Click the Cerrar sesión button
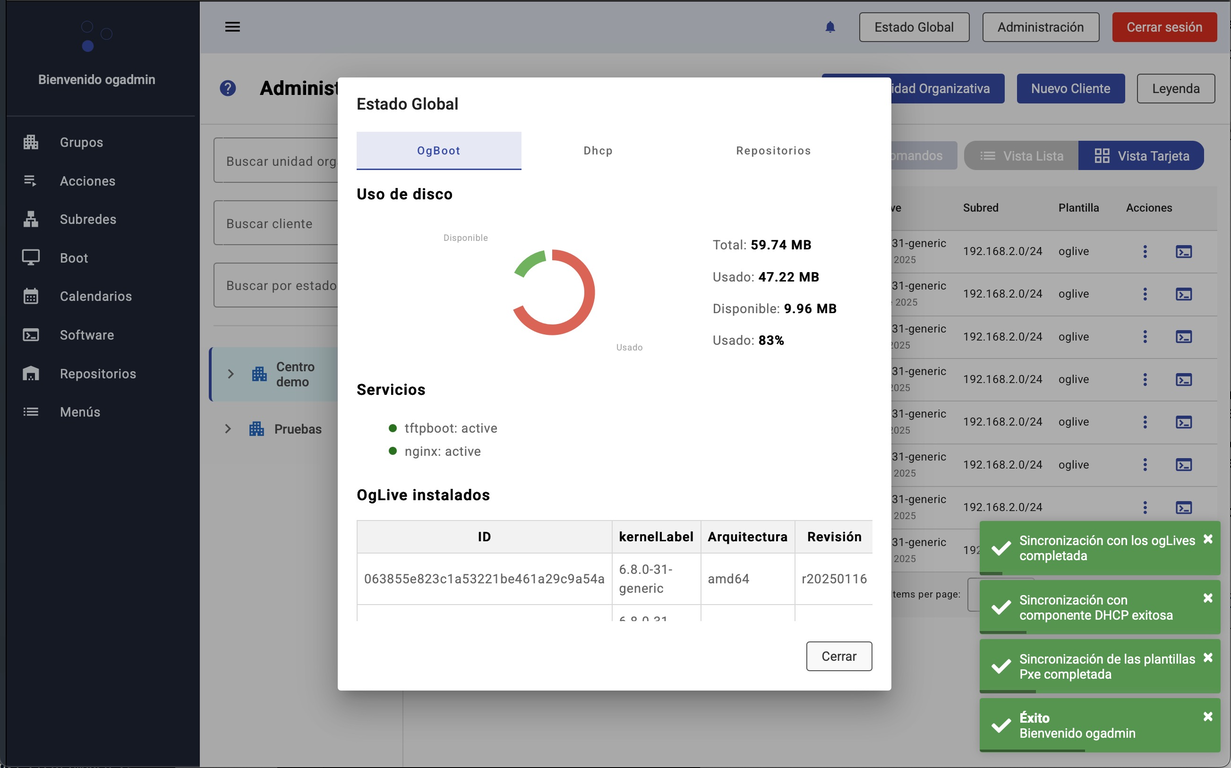The height and width of the screenshot is (768, 1231). pos(1164,27)
